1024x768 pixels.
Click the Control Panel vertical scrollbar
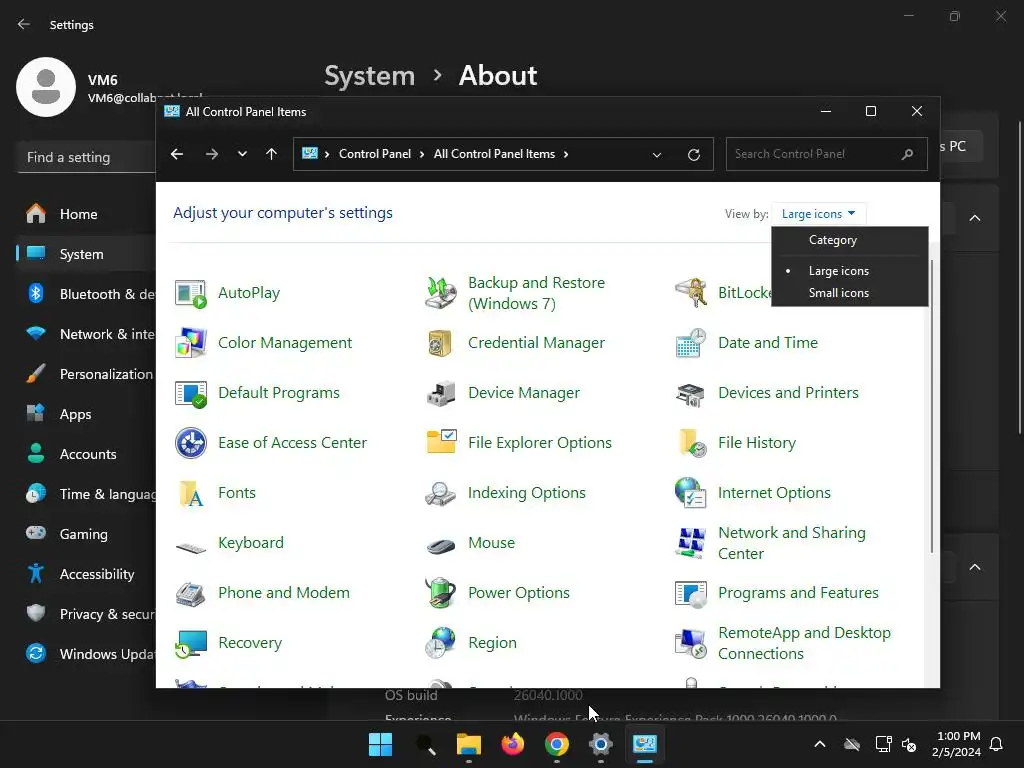(932, 405)
